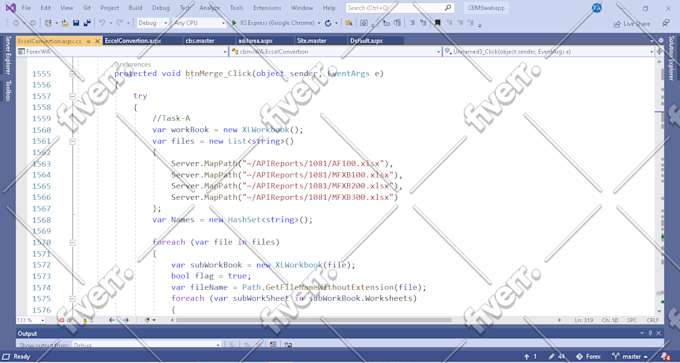
Task: Collapse the foreach block at line 1570
Action: pos(72,243)
